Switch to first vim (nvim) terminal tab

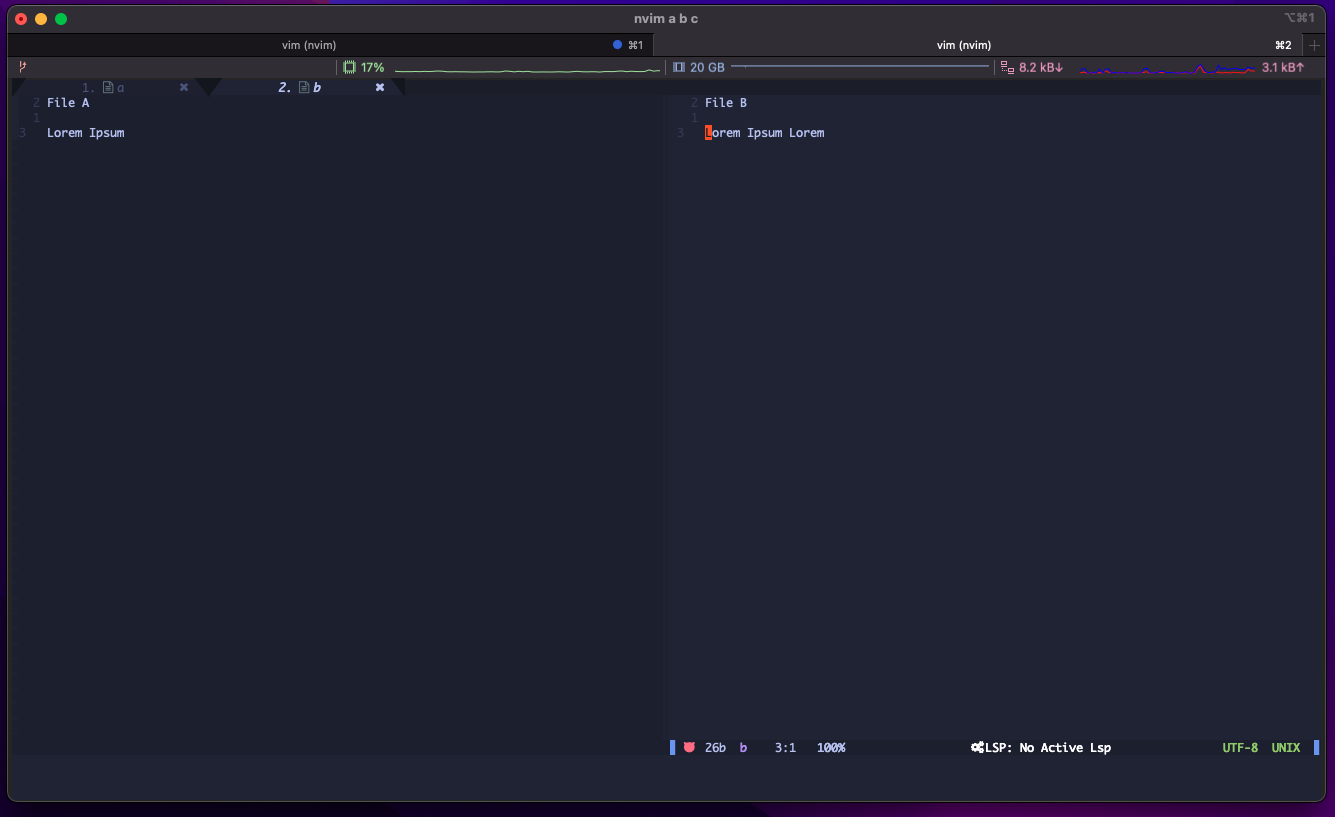click(x=330, y=45)
